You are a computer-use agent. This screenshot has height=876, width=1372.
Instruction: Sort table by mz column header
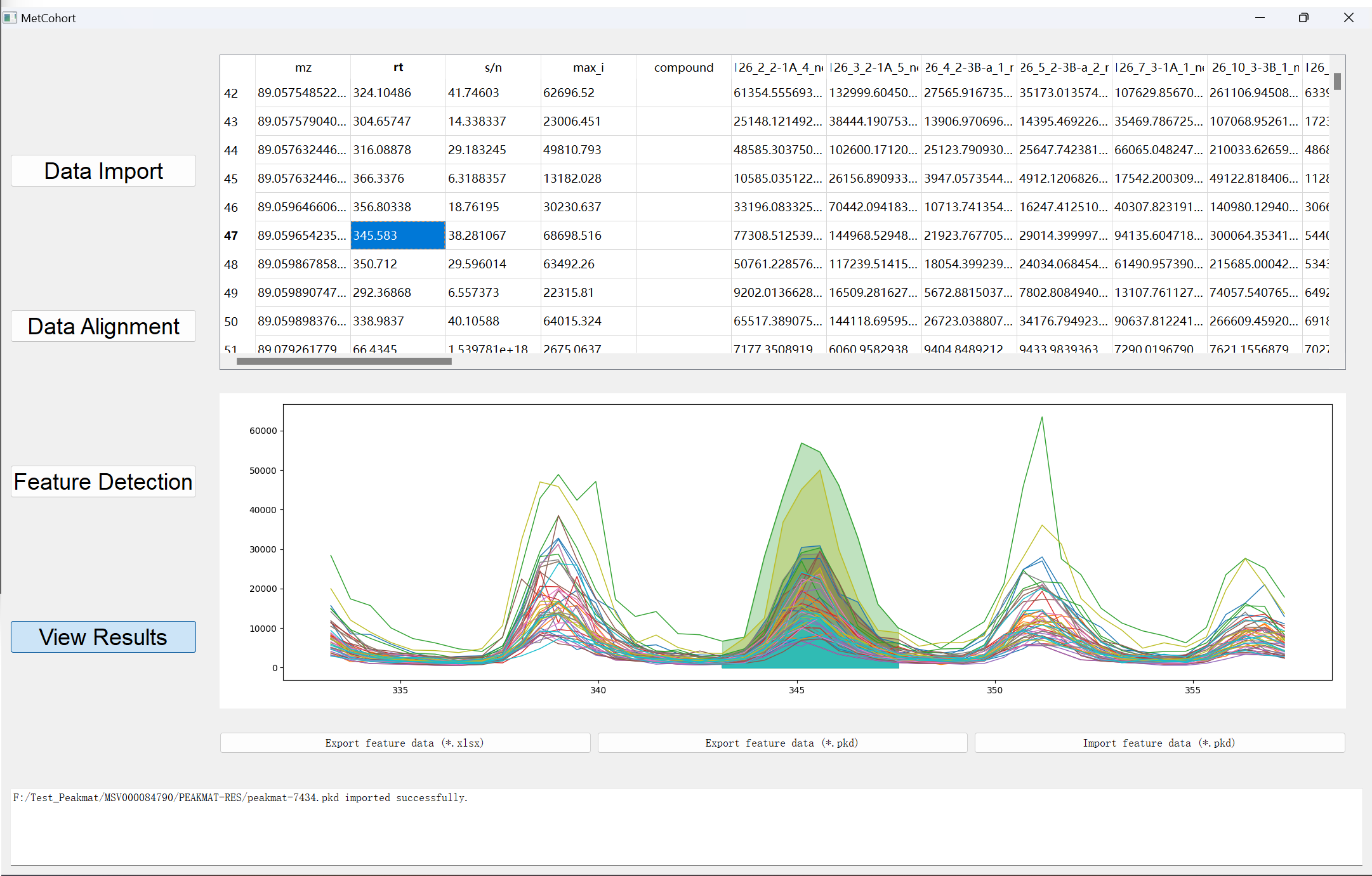click(303, 67)
